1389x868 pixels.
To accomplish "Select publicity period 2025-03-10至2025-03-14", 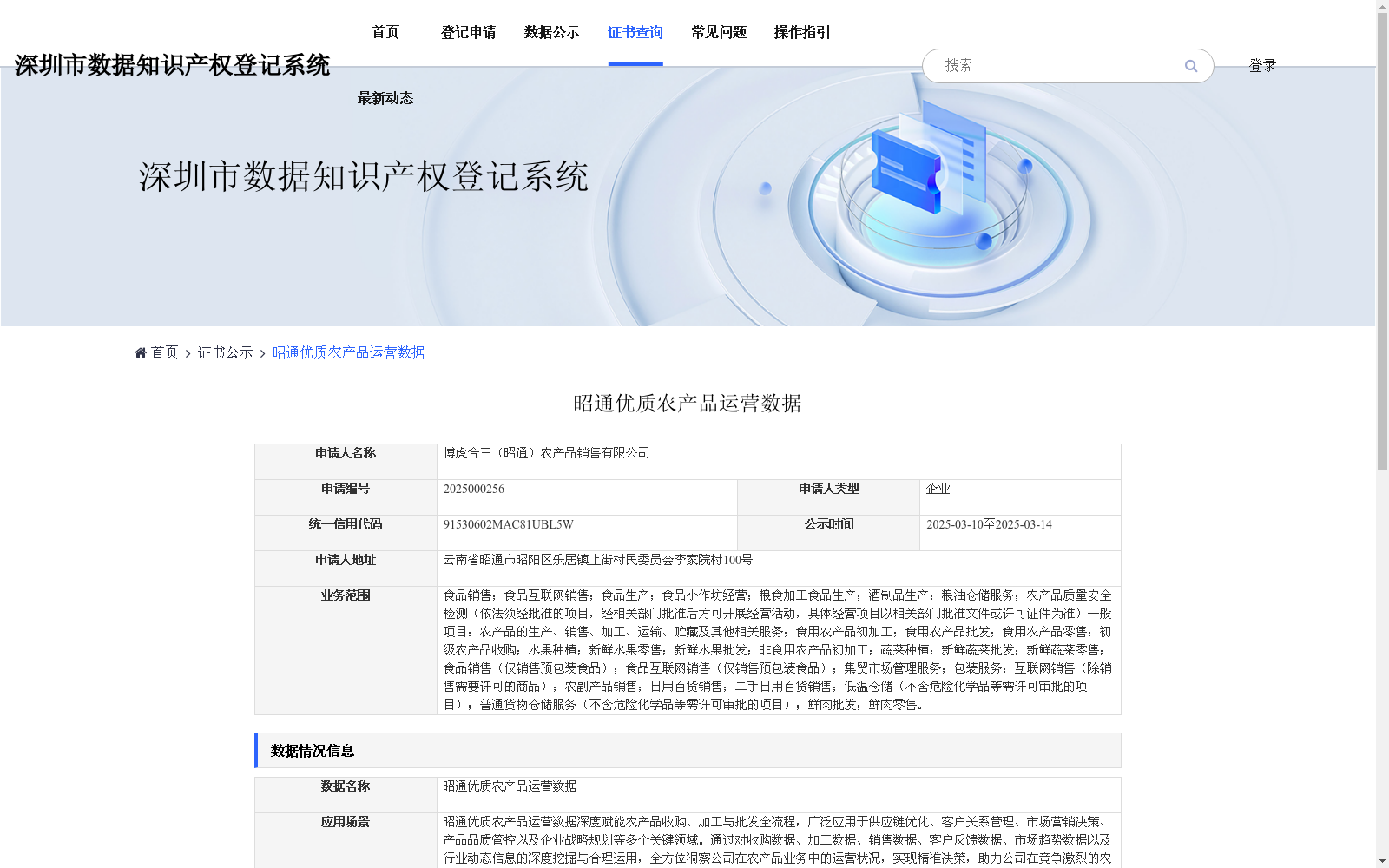I will pyautogui.click(x=989, y=524).
